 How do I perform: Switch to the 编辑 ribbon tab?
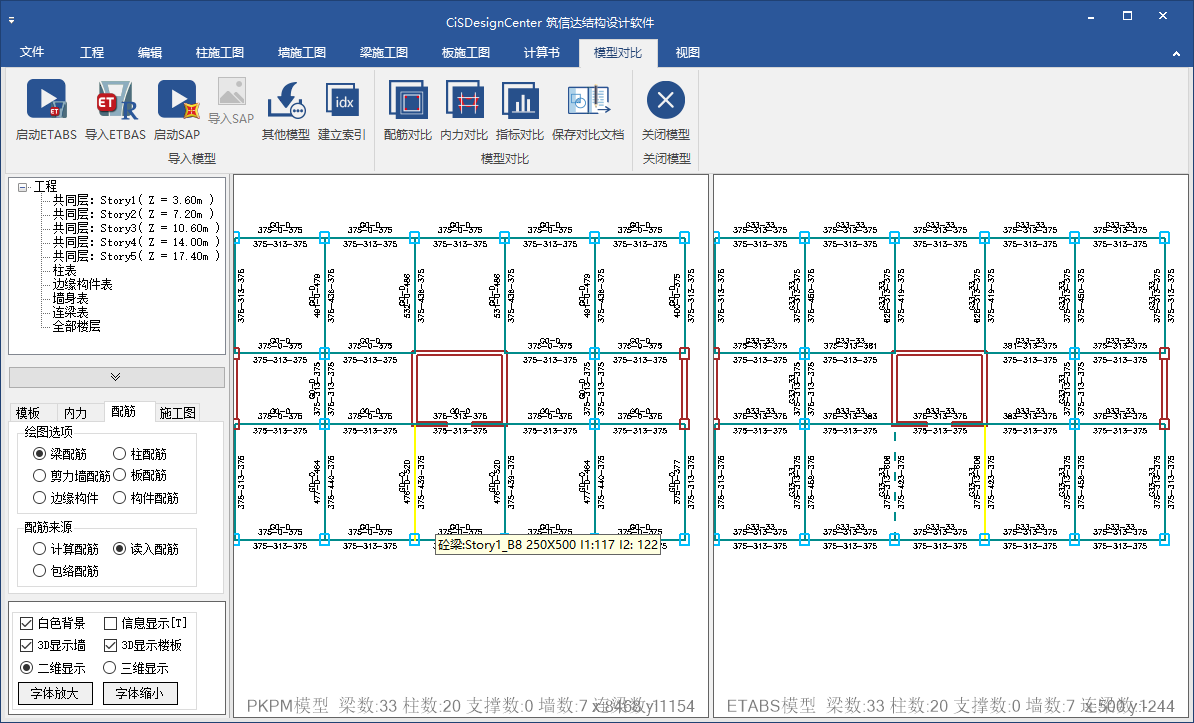(150, 52)
